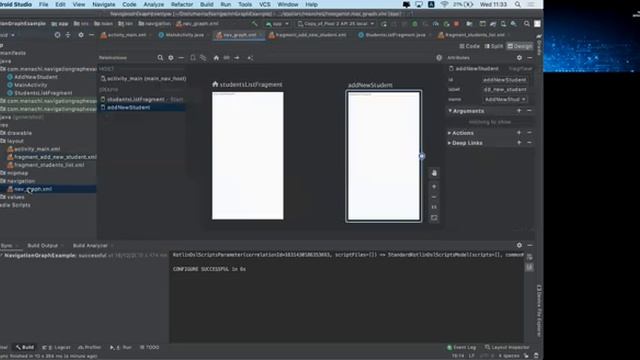Open the project view mode dropdown

point(7,35)
